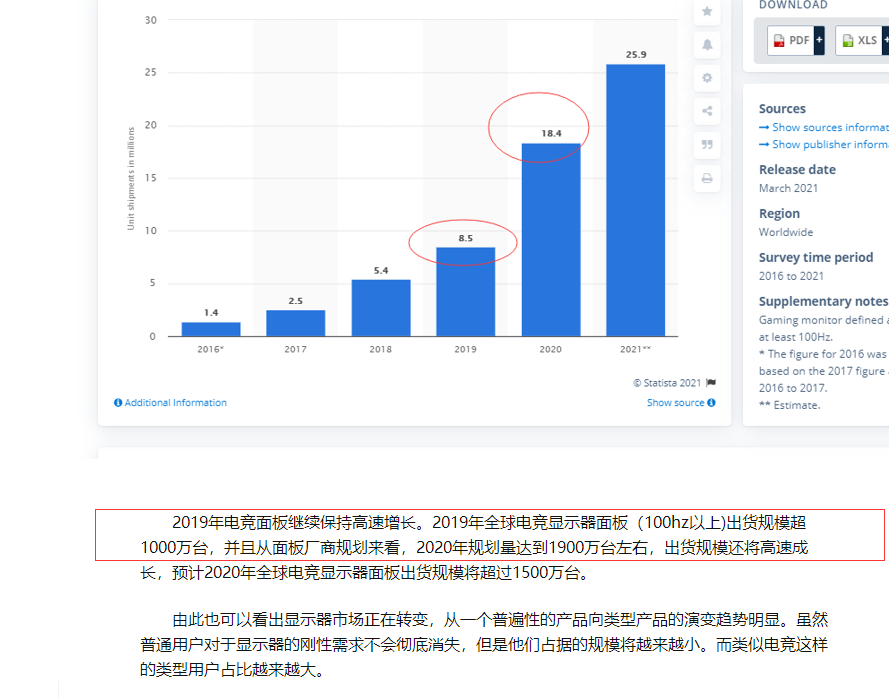Click the 2016* x-axis label
The height and width of the screenshot is (698, 889).
click(x=210, y=349)
